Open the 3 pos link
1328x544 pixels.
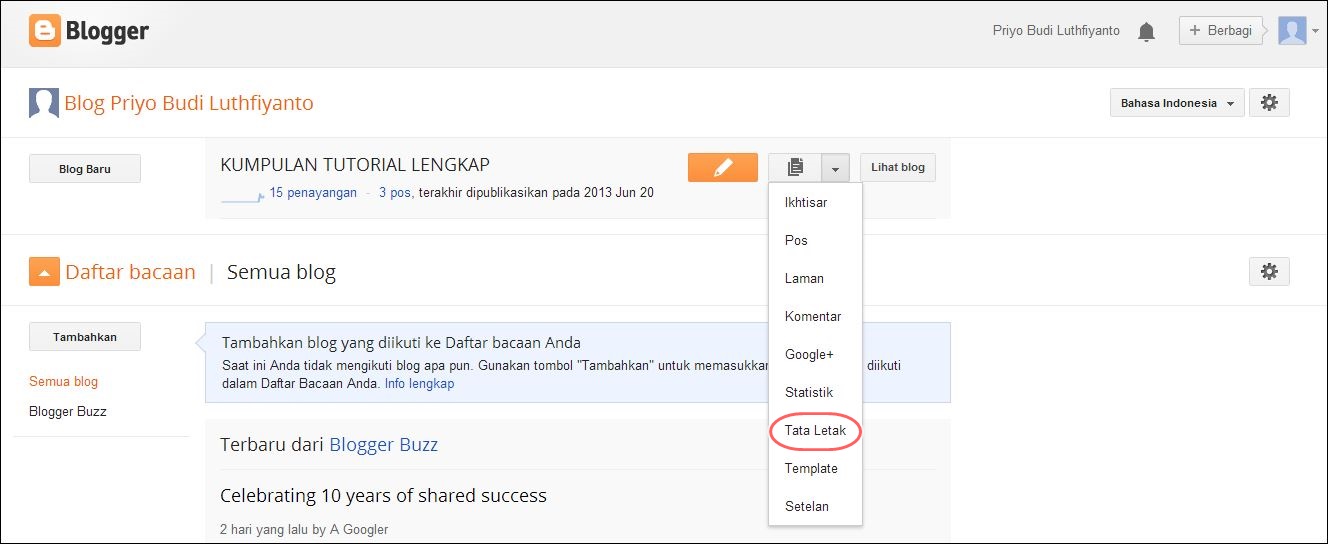pyautogui.click(x=395, y=193)
